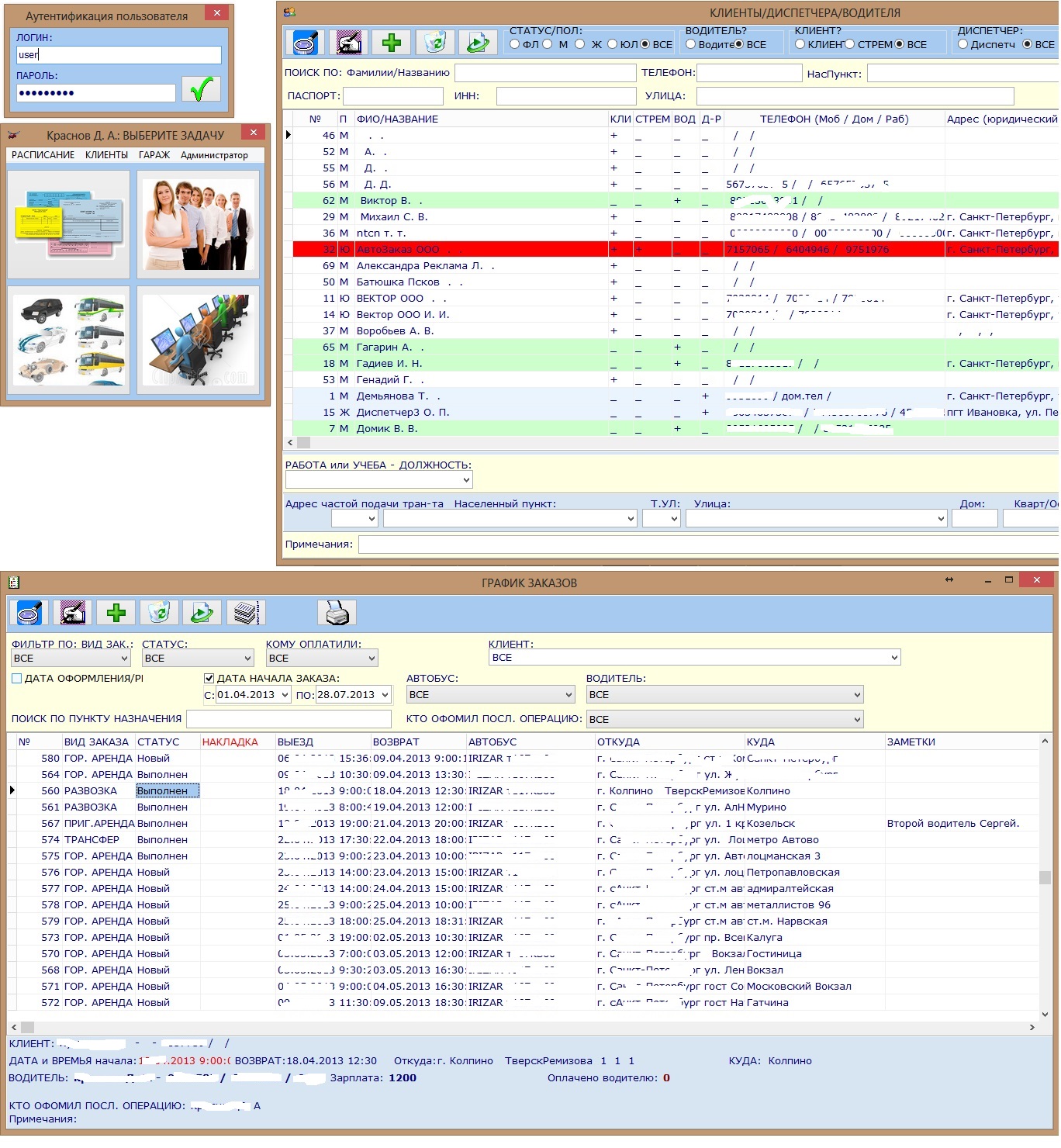Click the recycle bin icon in the clients window toolbar

click(x=435, y=42)
